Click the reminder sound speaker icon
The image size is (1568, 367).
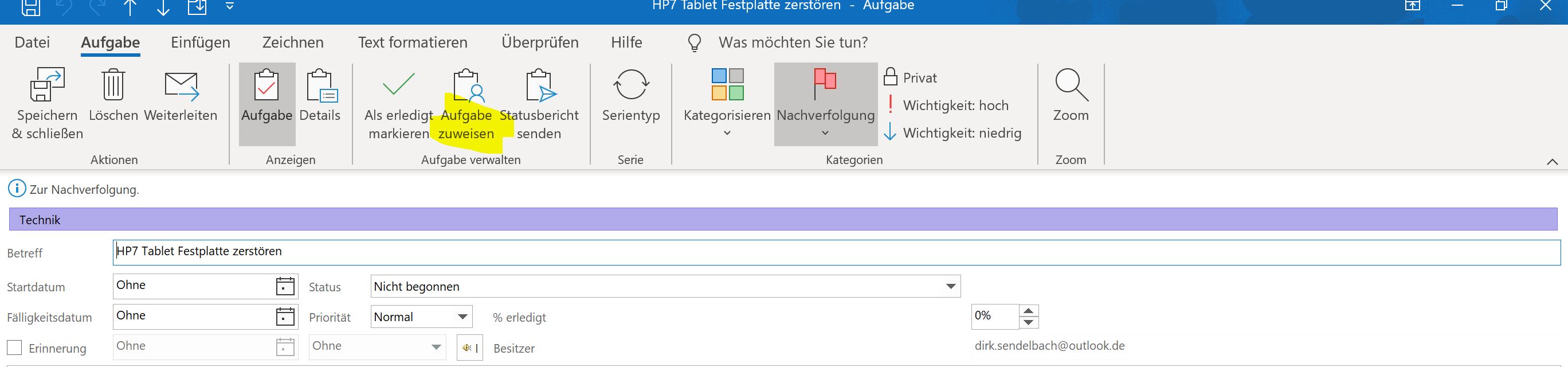pos(469,348)
